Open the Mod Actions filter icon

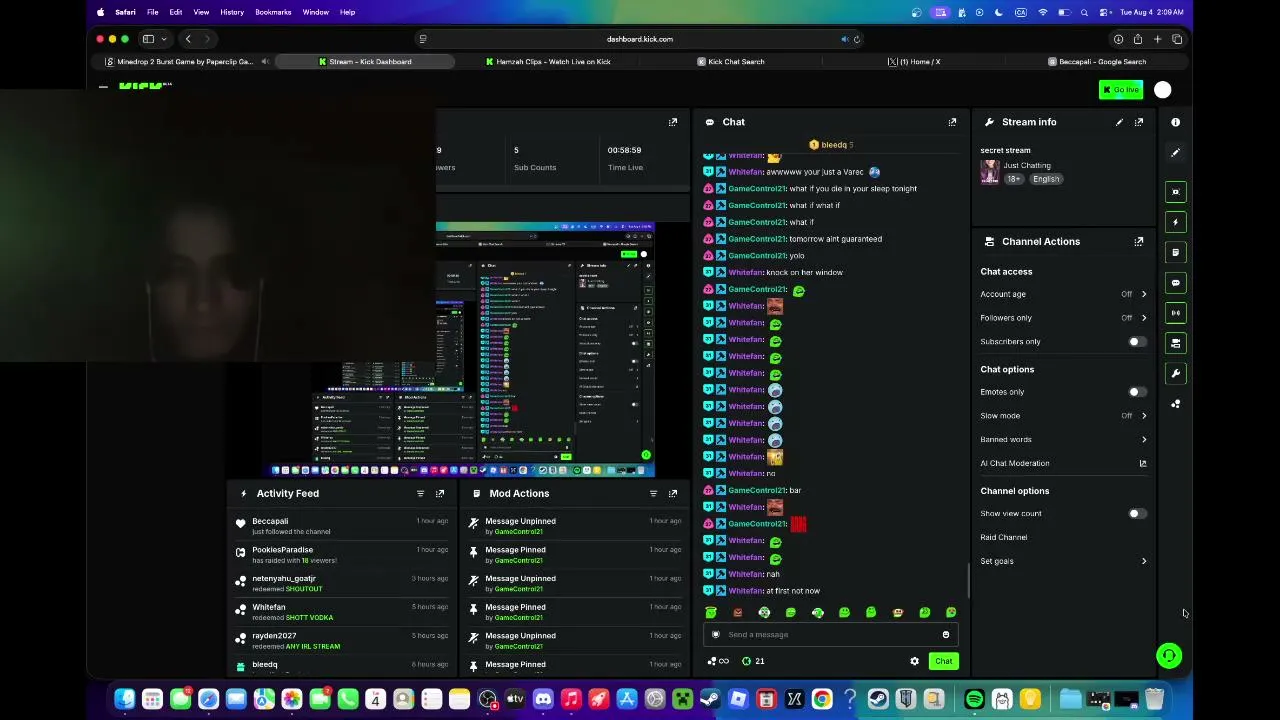653,493
